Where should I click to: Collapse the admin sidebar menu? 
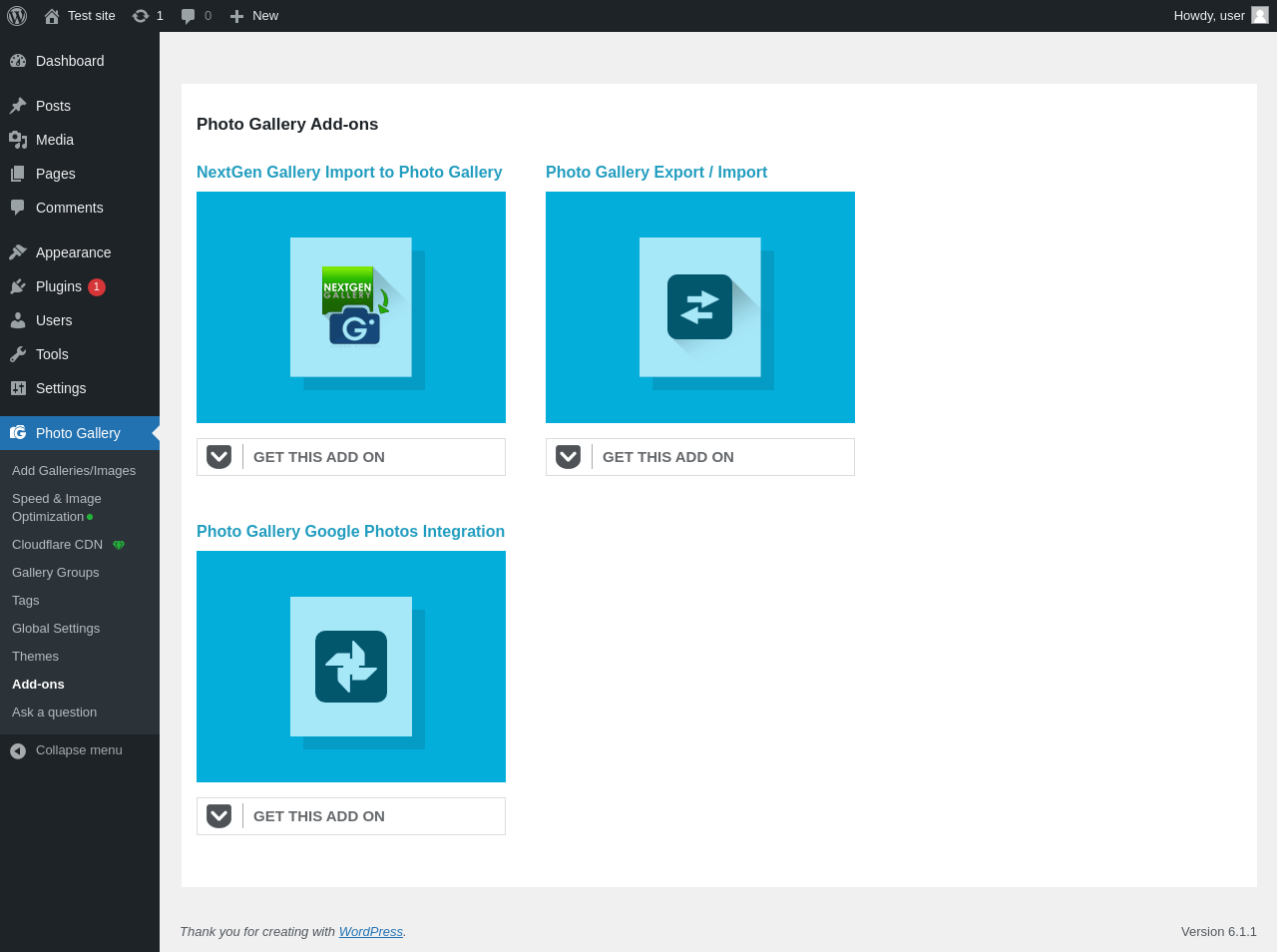[80, 750]
